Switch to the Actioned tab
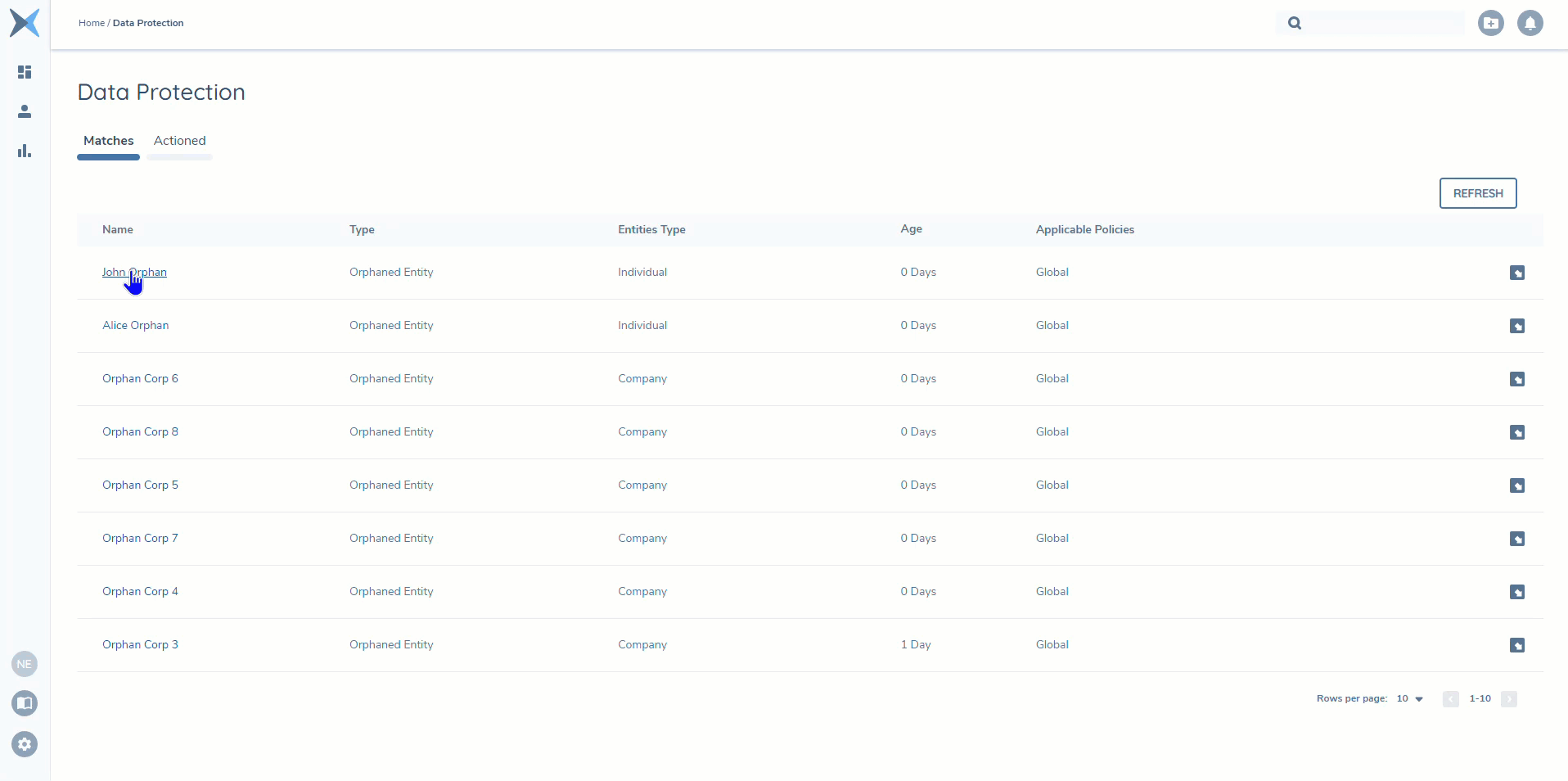Image resolution: width=1568 pixels, height=781 pixels. [179, 140]
